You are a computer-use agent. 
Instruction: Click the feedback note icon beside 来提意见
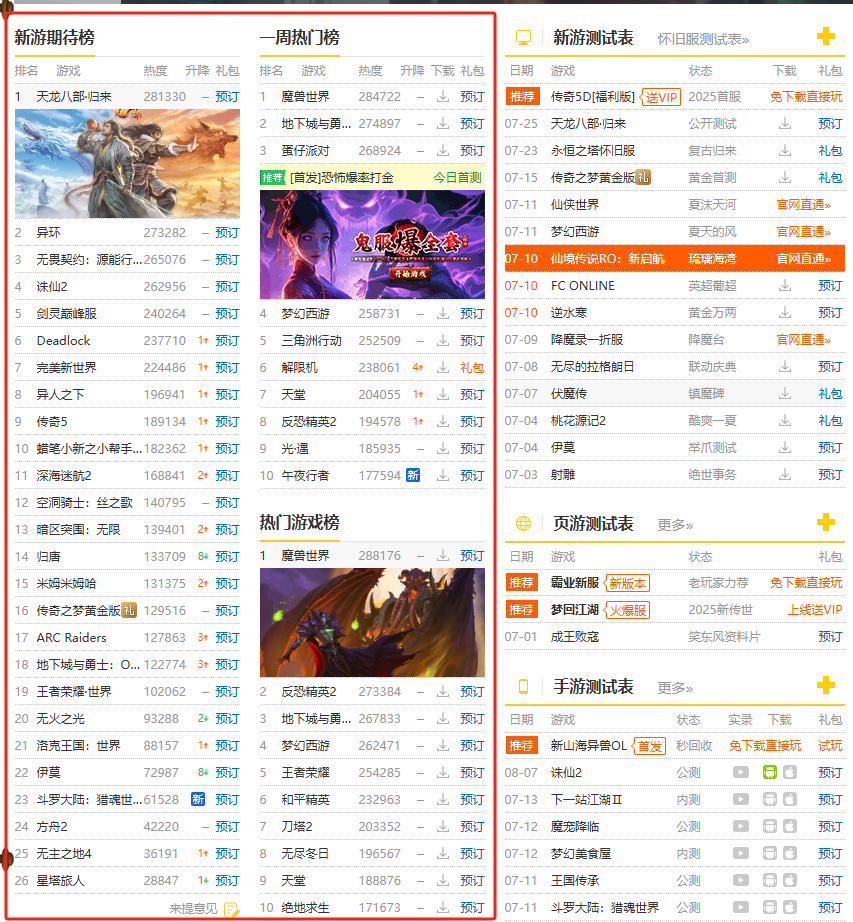click(231, 908)
